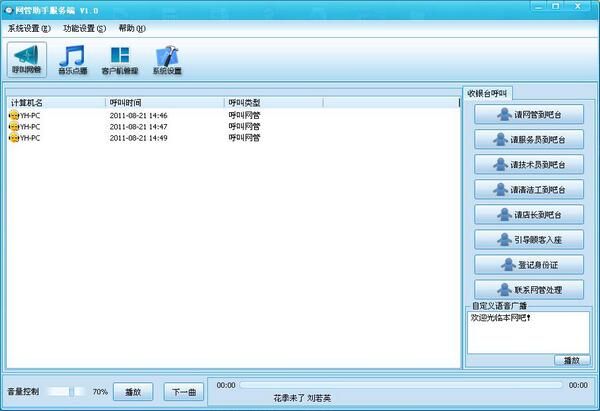This screenshot has width=600, height=411.
Task: Click 联系网管处理 button
Action: [x=528, y=290]
